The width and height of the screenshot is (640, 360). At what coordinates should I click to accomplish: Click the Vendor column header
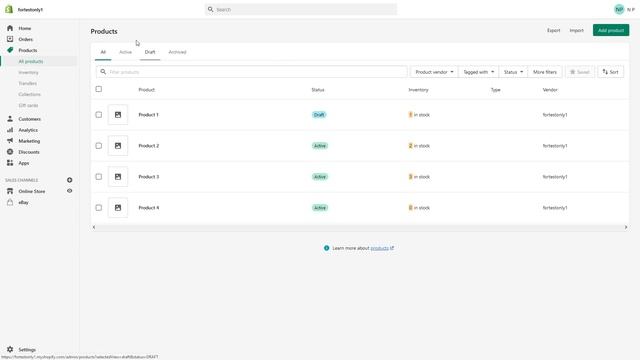coord(550,90)
